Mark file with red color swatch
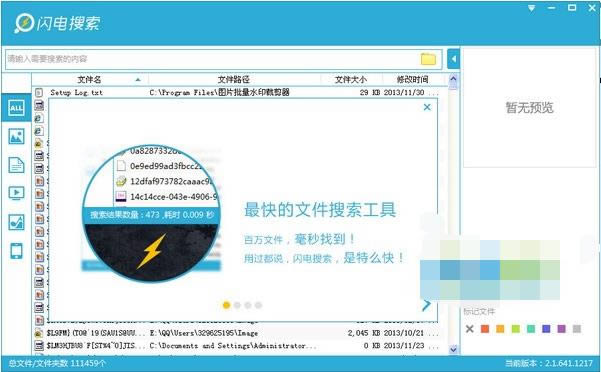The height and width of the screenshot is (372, 601). (485, 329)
